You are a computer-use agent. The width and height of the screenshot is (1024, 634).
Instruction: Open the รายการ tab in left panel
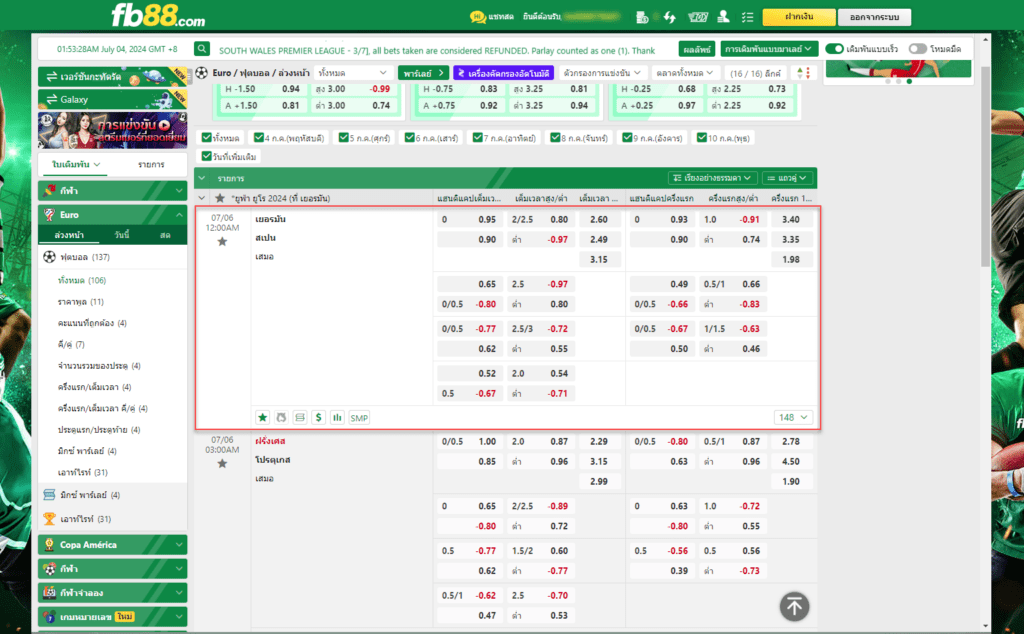151,165
